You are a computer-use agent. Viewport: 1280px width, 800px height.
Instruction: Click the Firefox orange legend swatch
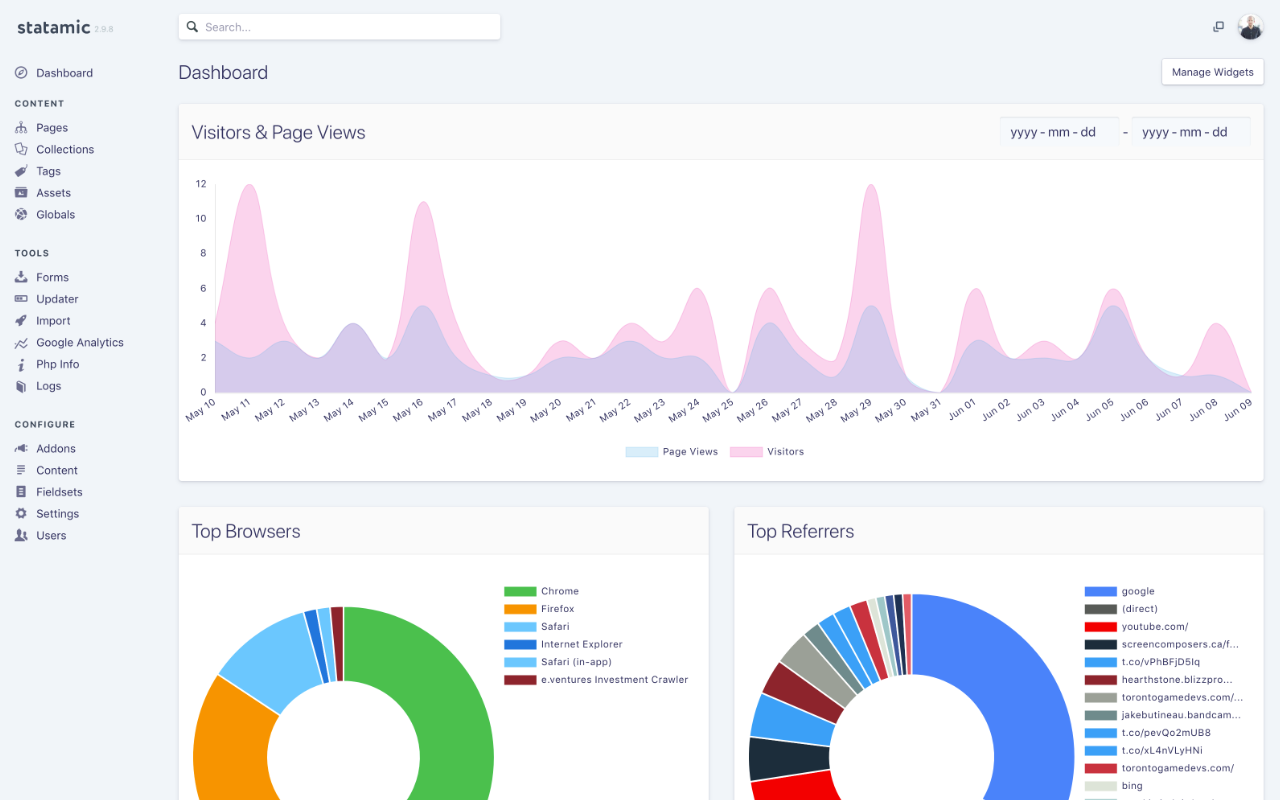[x=520, y=609]
